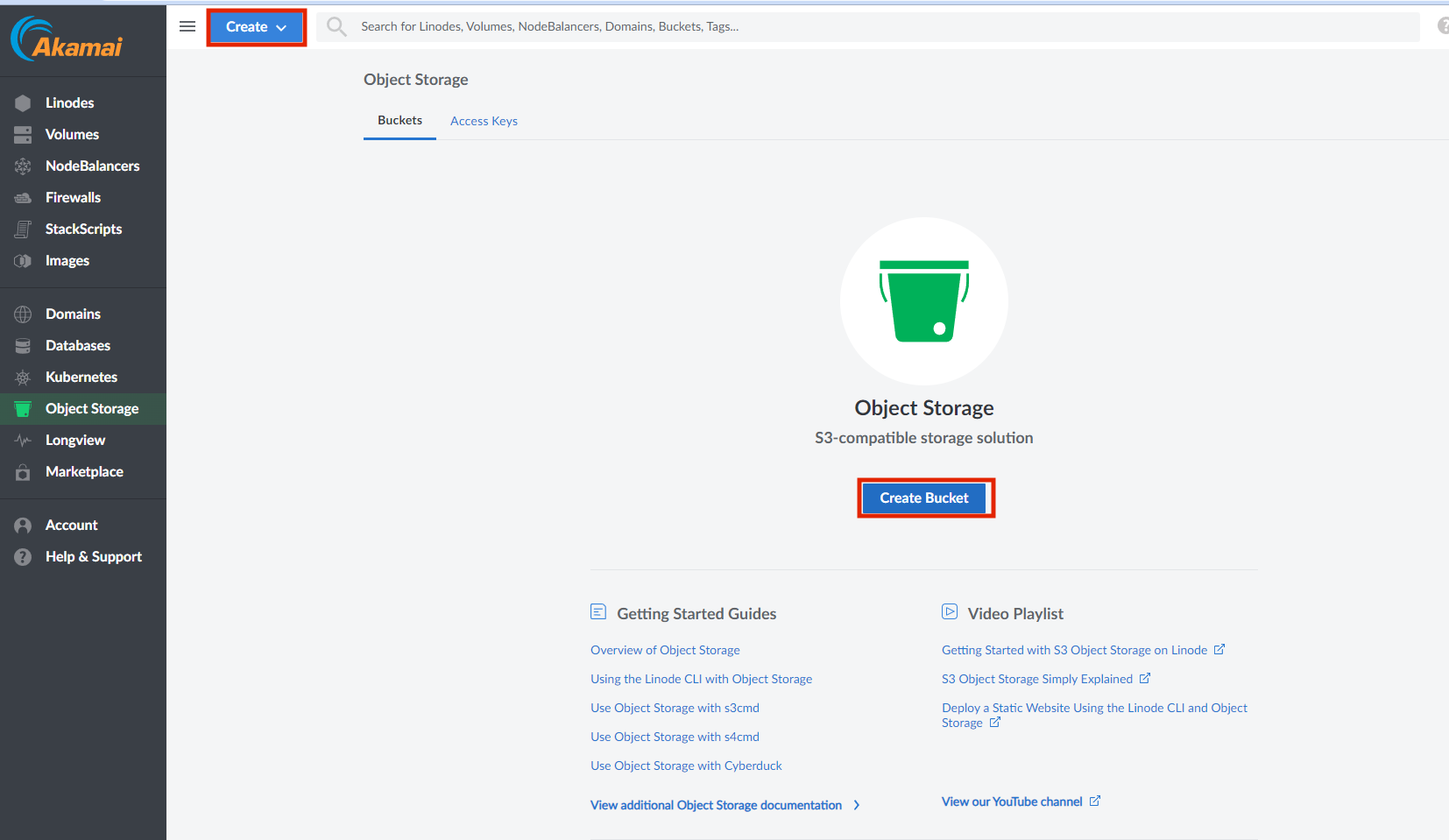Open StackScripts in the sidebar
This screenshot has width=1449, height=840.
pyautogui.click(x=83, y=229)
